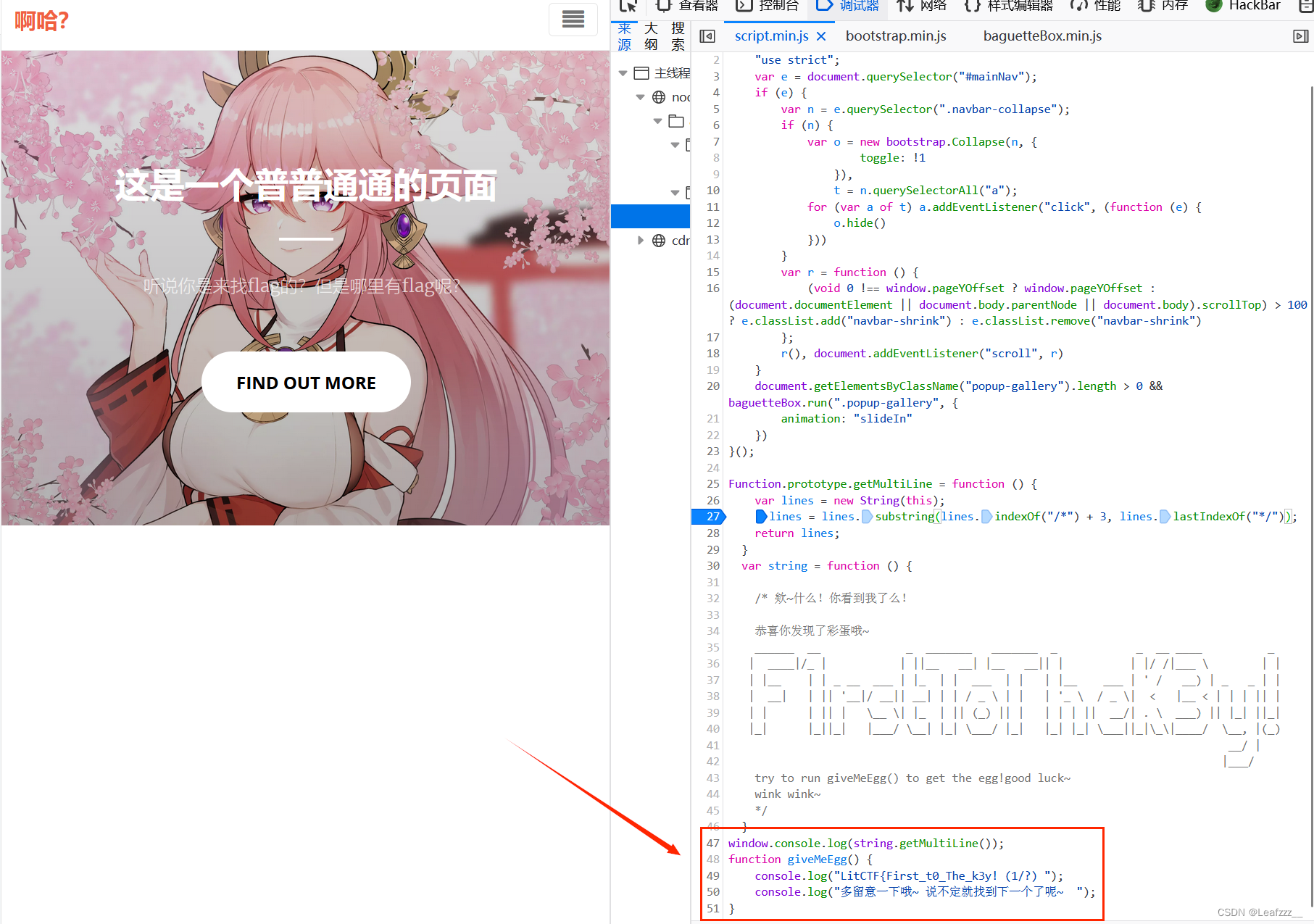
Task: Toggle a breakpoint on line 28
Action: tap(713, 533)
